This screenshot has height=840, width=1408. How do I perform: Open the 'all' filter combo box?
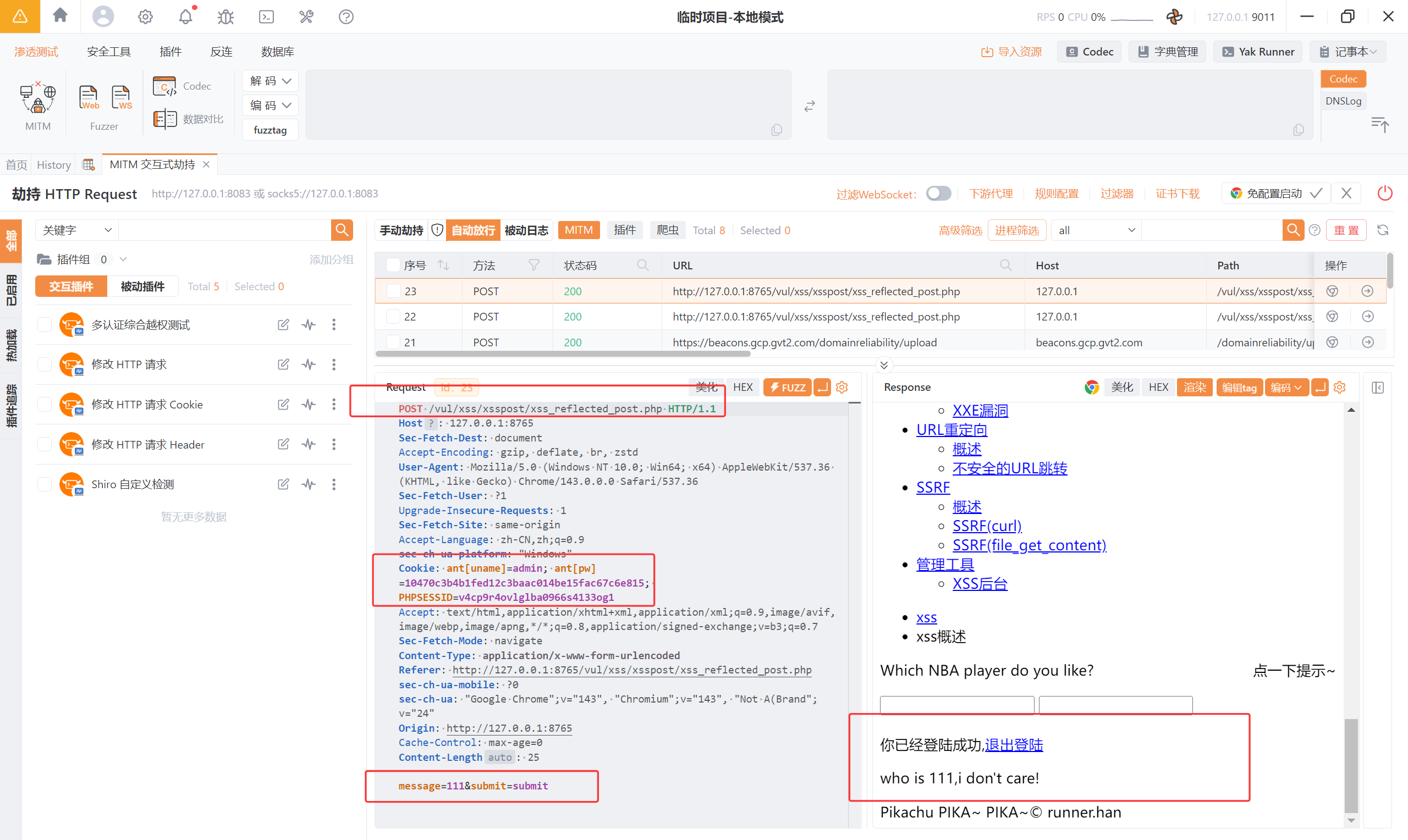point(1096,230)
